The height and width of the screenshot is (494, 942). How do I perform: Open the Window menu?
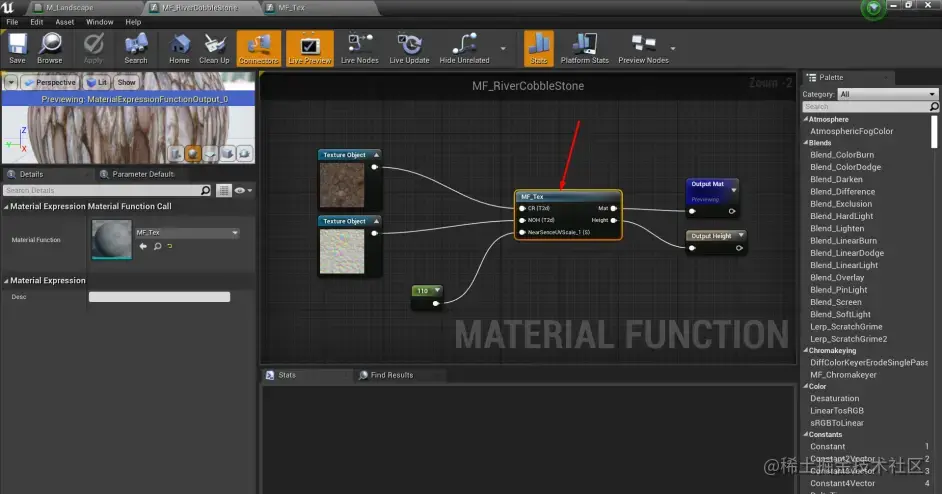click(x=100, y=22)
